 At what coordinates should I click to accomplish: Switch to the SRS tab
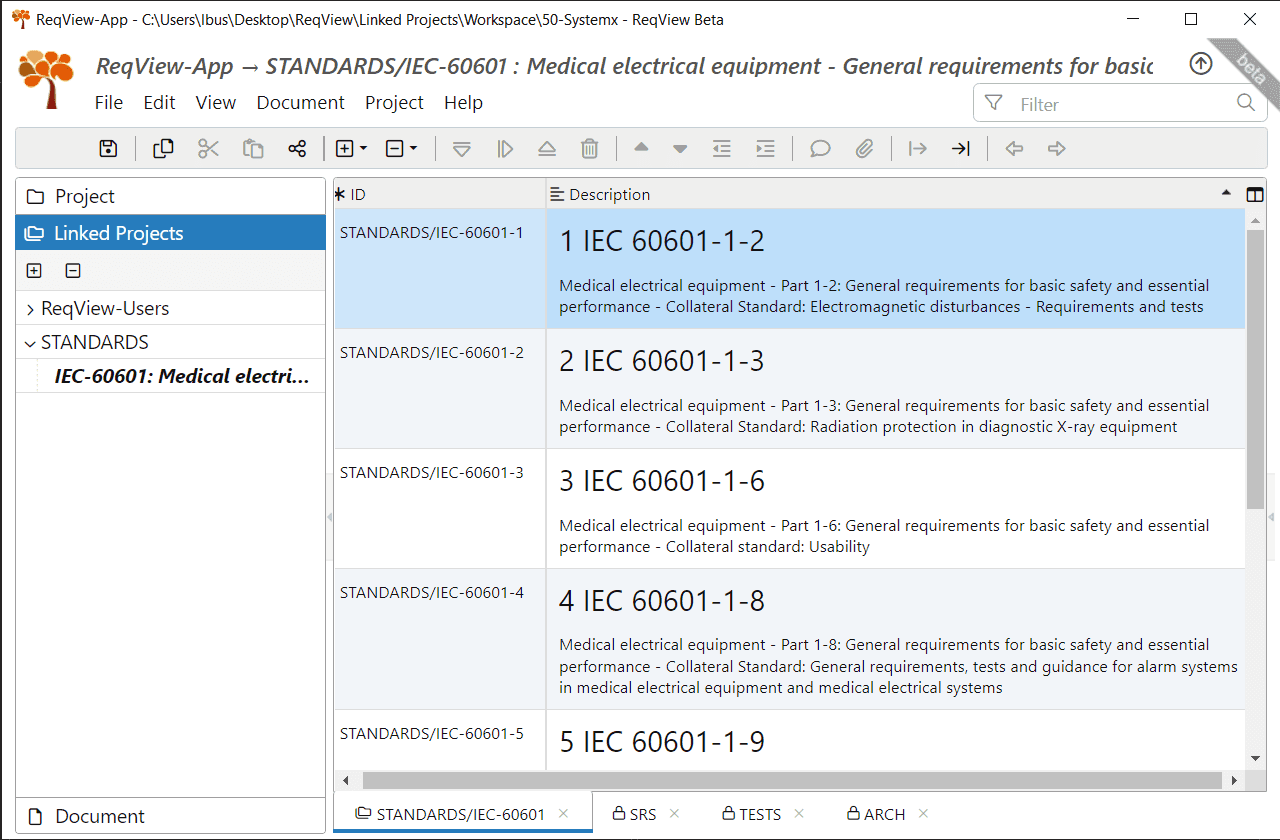(x=635, y=814)
